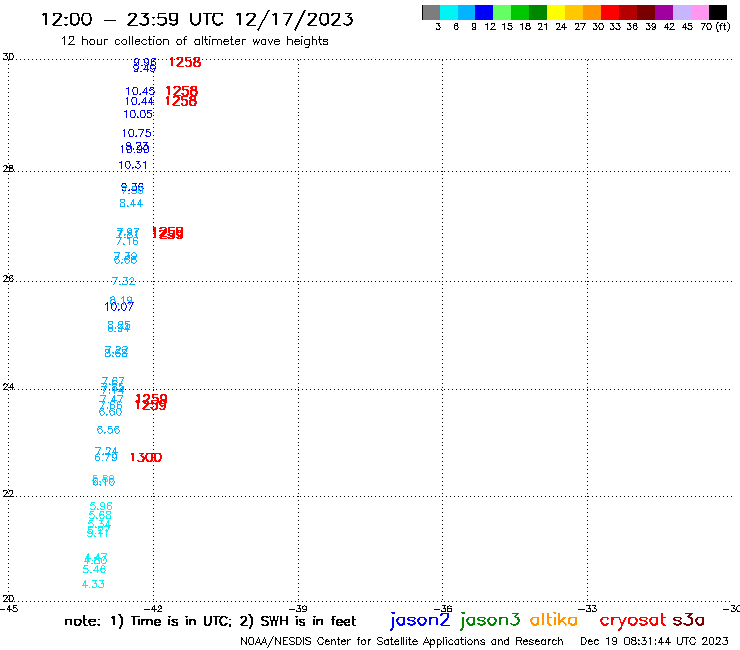Click the color scale label '45'
740x650 pixels.
click(687, 27)
